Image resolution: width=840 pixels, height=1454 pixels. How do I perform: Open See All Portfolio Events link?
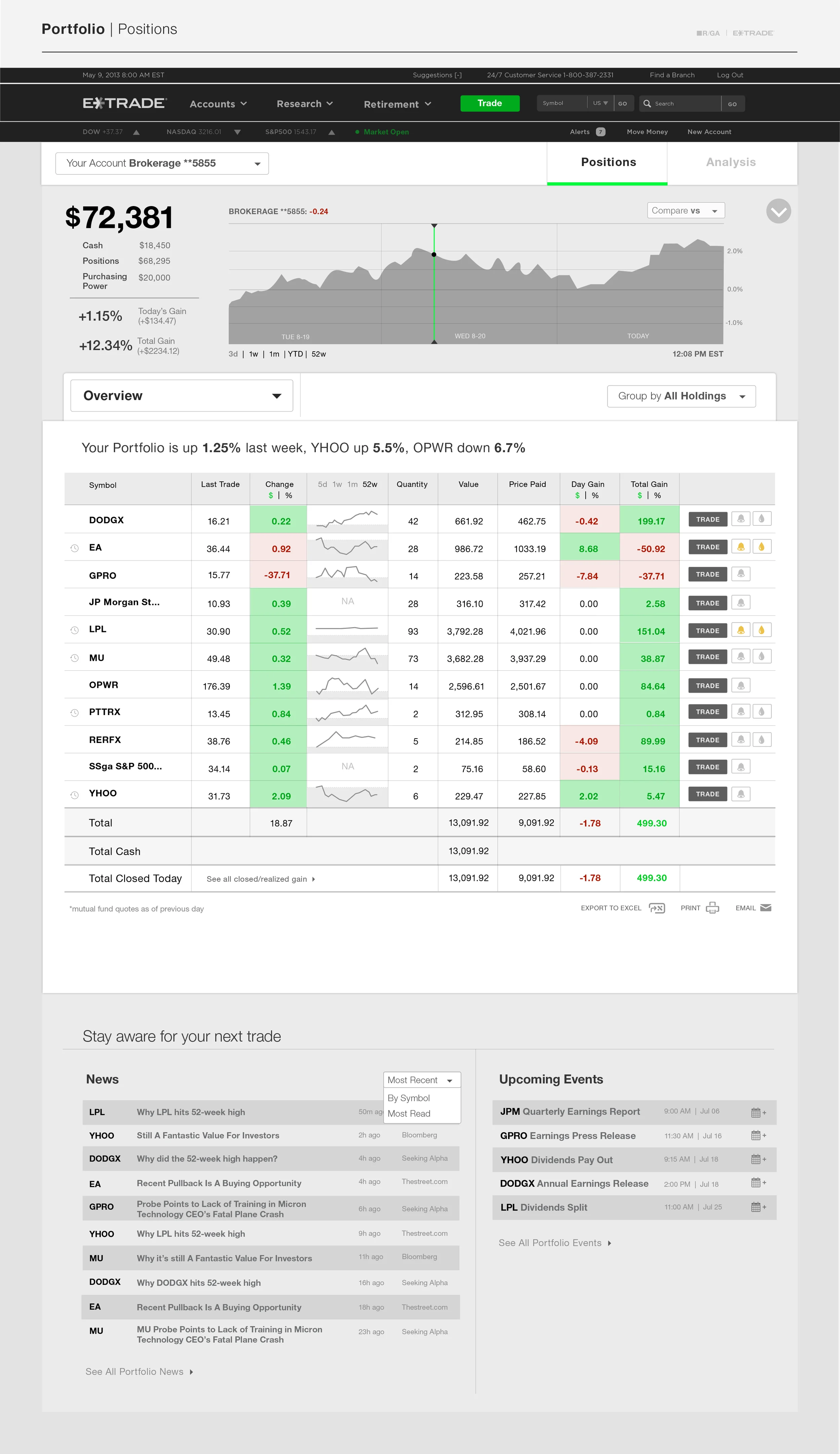[x=555, y=1243]
